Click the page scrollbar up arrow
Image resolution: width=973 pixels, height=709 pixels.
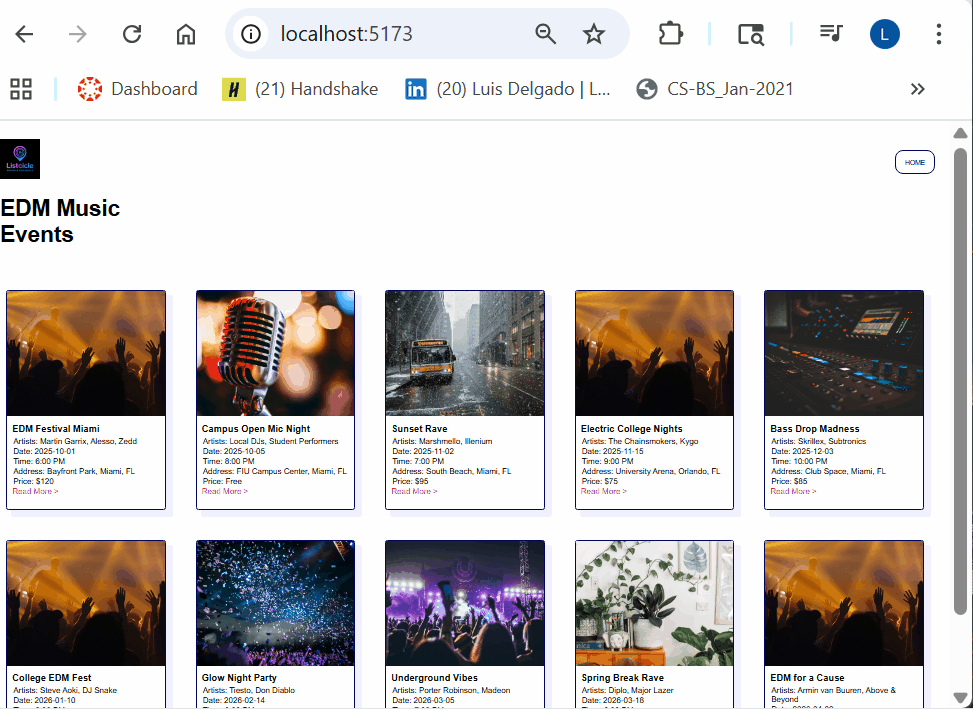960,133
